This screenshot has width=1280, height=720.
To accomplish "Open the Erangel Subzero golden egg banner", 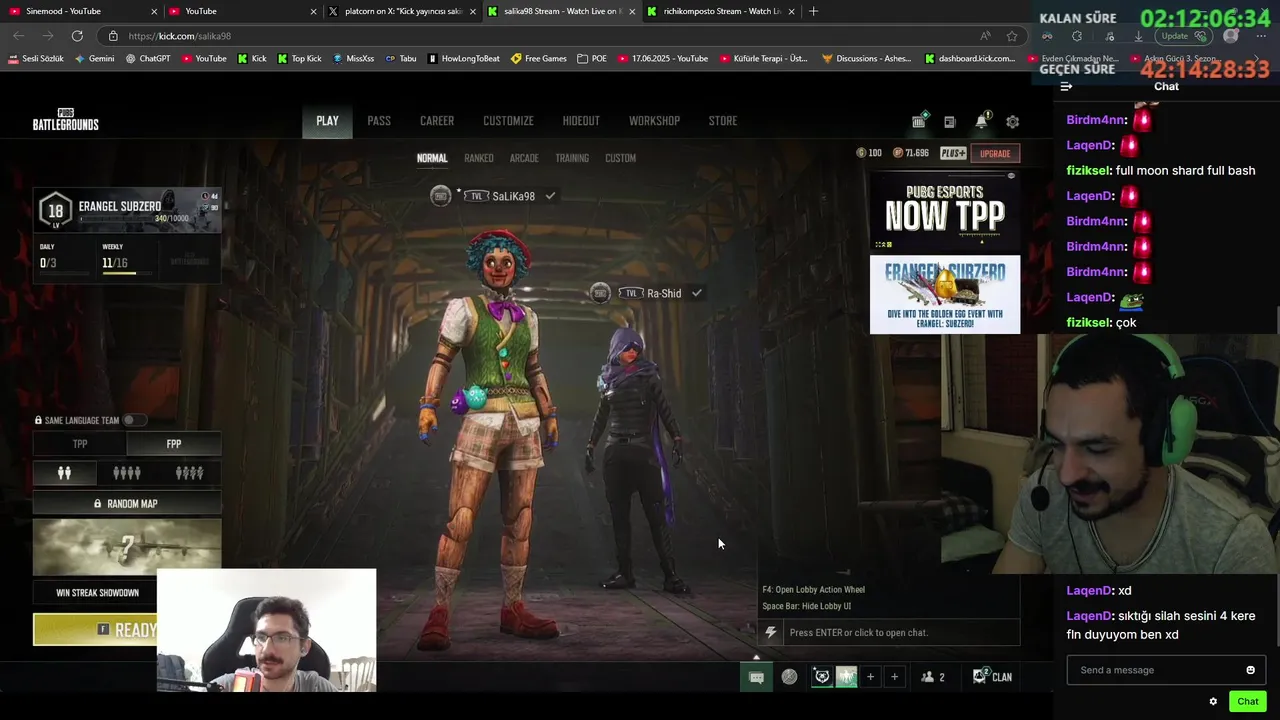I will point(945,294).
